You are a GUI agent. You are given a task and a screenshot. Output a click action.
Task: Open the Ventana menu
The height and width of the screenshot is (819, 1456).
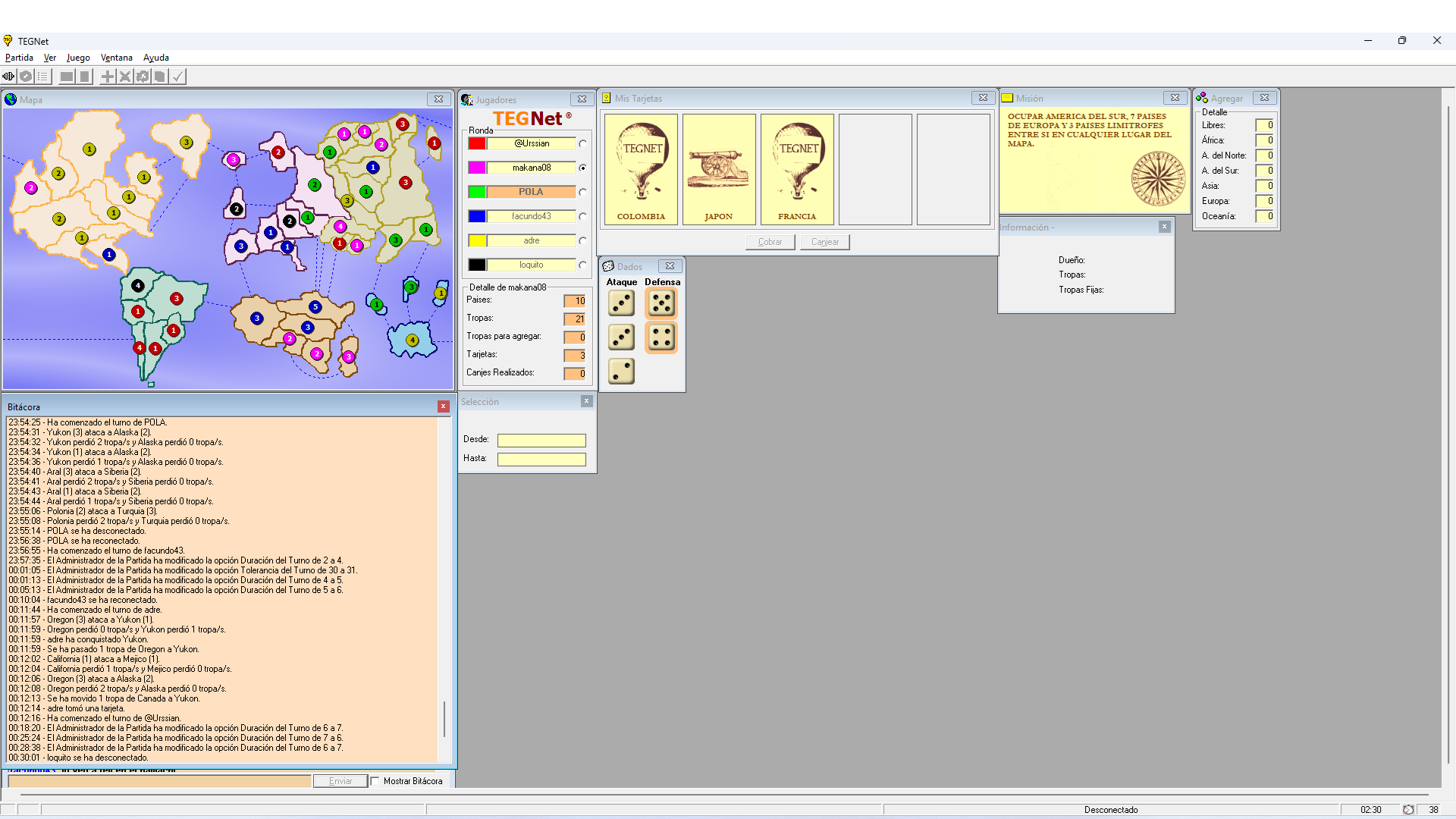[x=116, y=58]
